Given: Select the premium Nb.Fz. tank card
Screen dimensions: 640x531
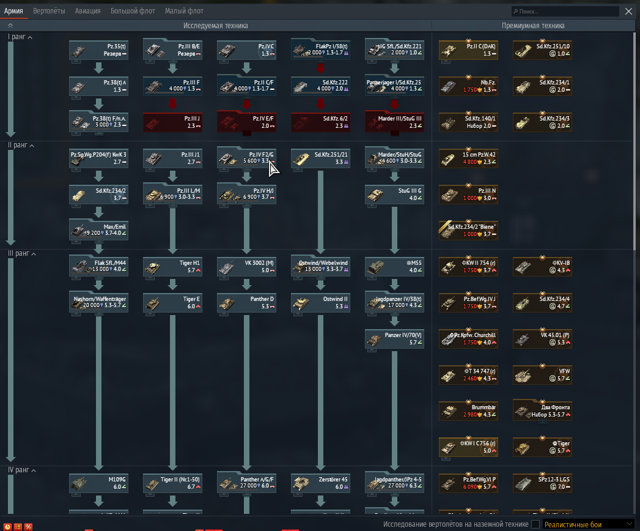Looking at the screenshot, I should click(x=468, y=85).
